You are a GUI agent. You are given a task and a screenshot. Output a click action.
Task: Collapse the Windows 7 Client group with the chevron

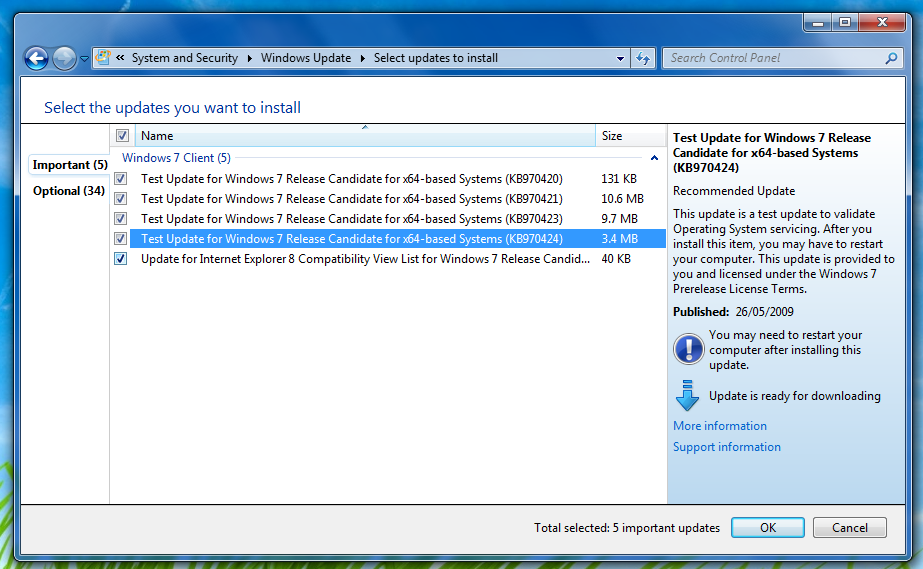pos(654,158)
